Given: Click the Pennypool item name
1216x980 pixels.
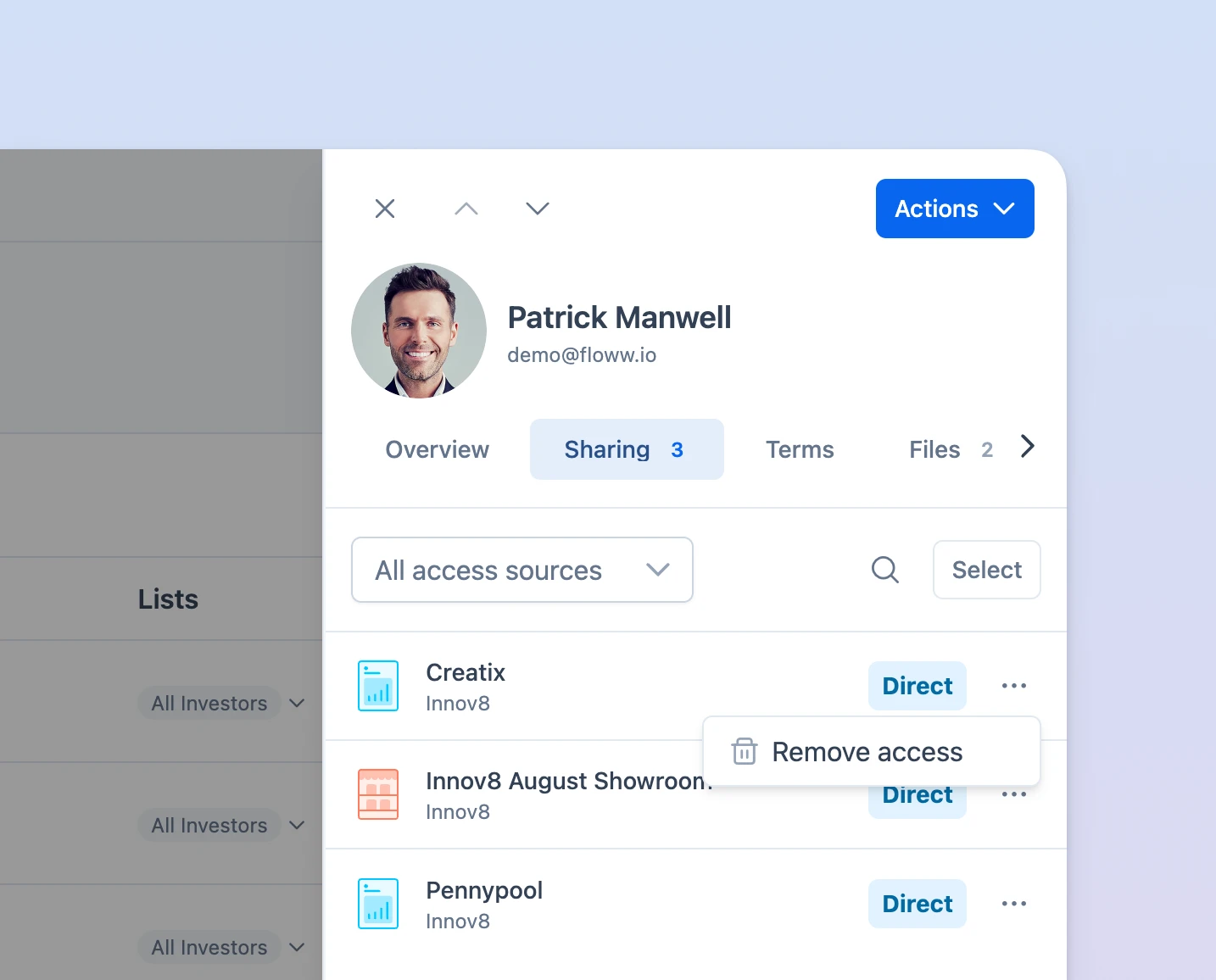Looking at the screenshot, I should tap(484, 890).
